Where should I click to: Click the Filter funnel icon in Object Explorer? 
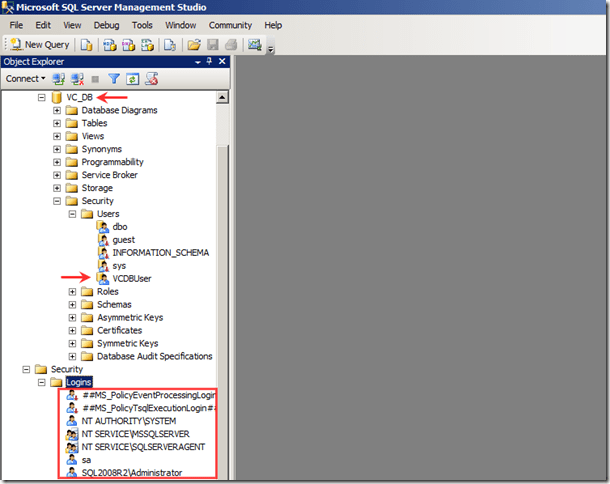[x=114, y=78]
